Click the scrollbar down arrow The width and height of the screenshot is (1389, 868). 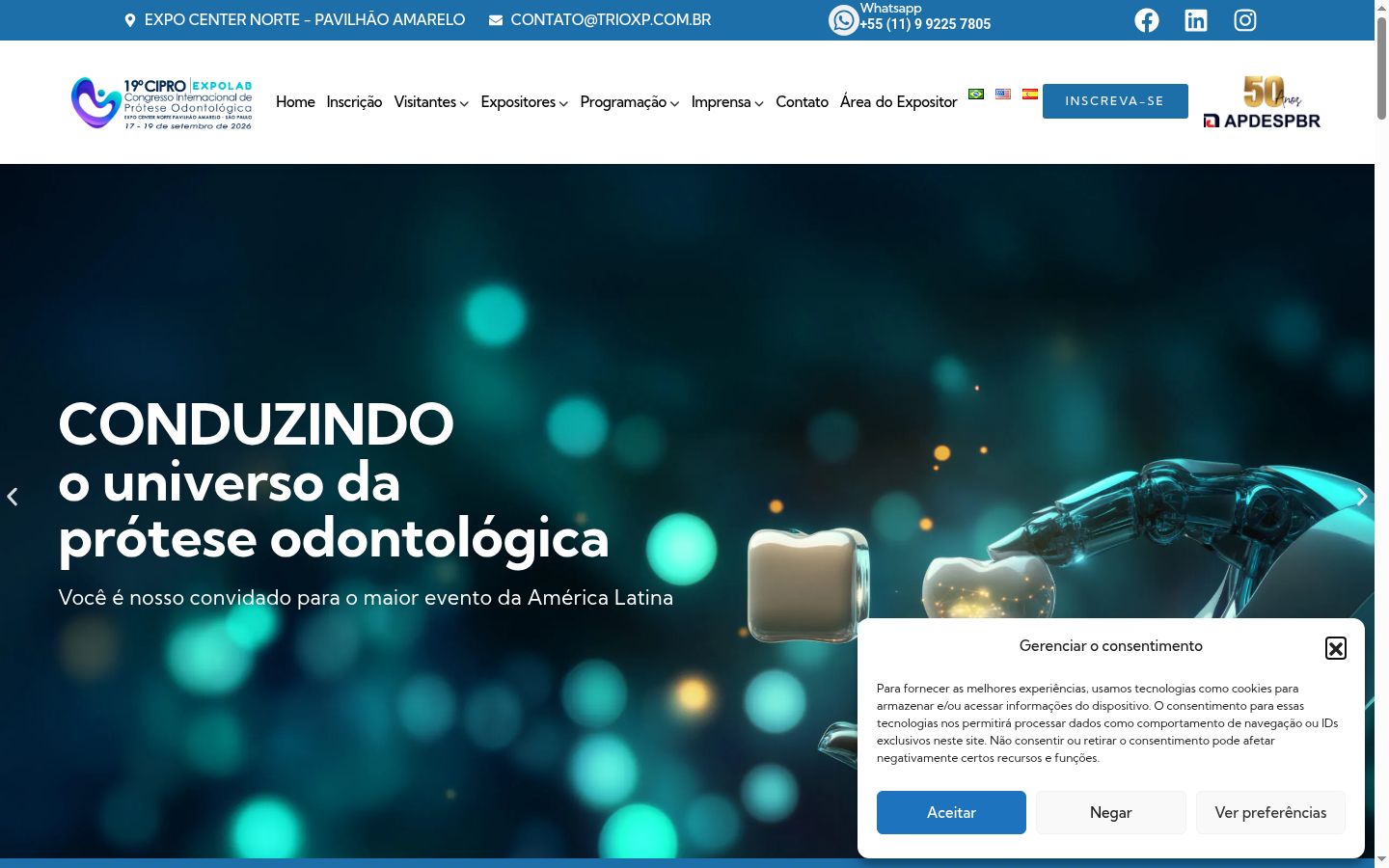1381,859
